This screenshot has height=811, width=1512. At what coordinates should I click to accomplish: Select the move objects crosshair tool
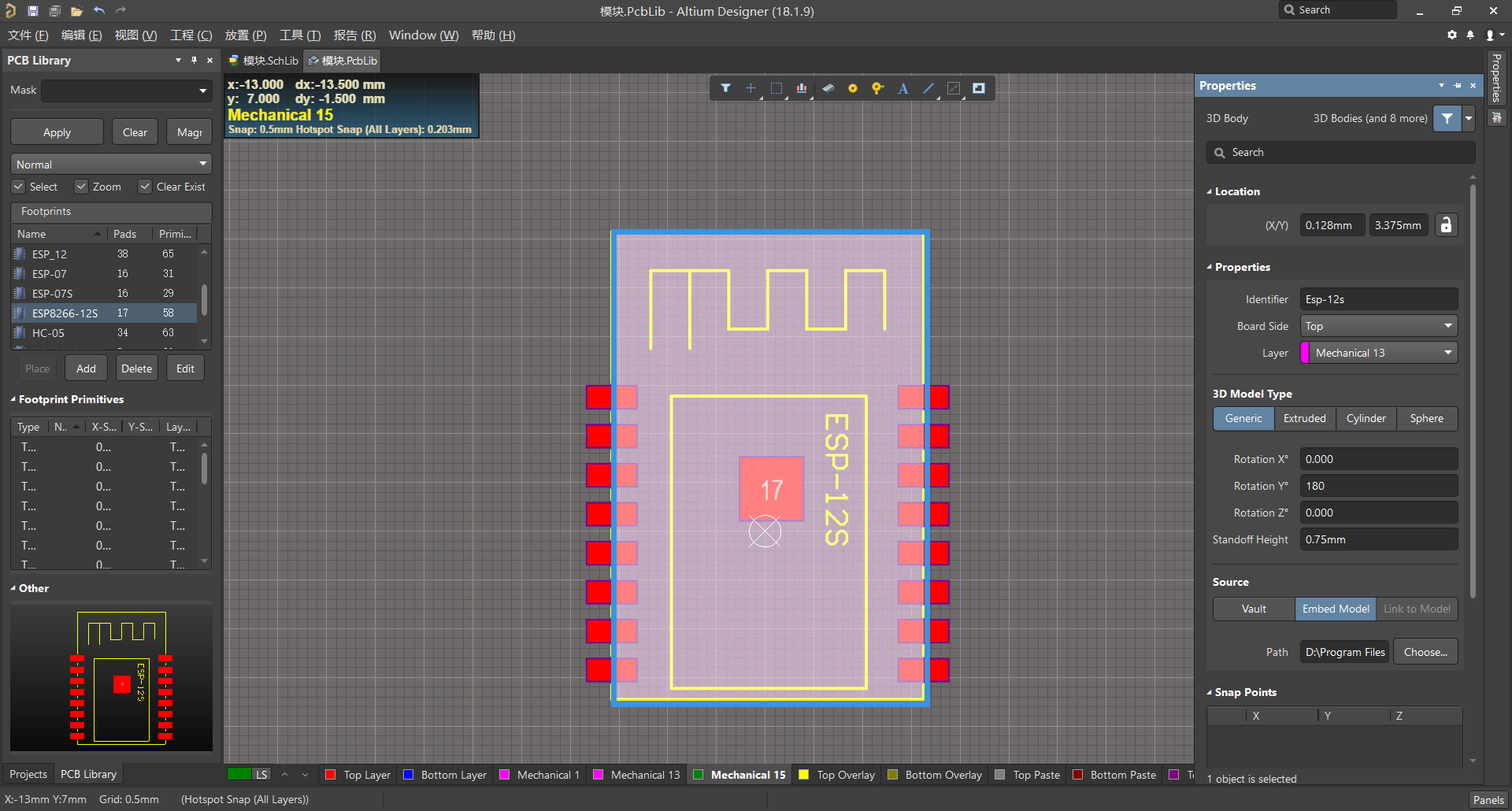point(750,88)
